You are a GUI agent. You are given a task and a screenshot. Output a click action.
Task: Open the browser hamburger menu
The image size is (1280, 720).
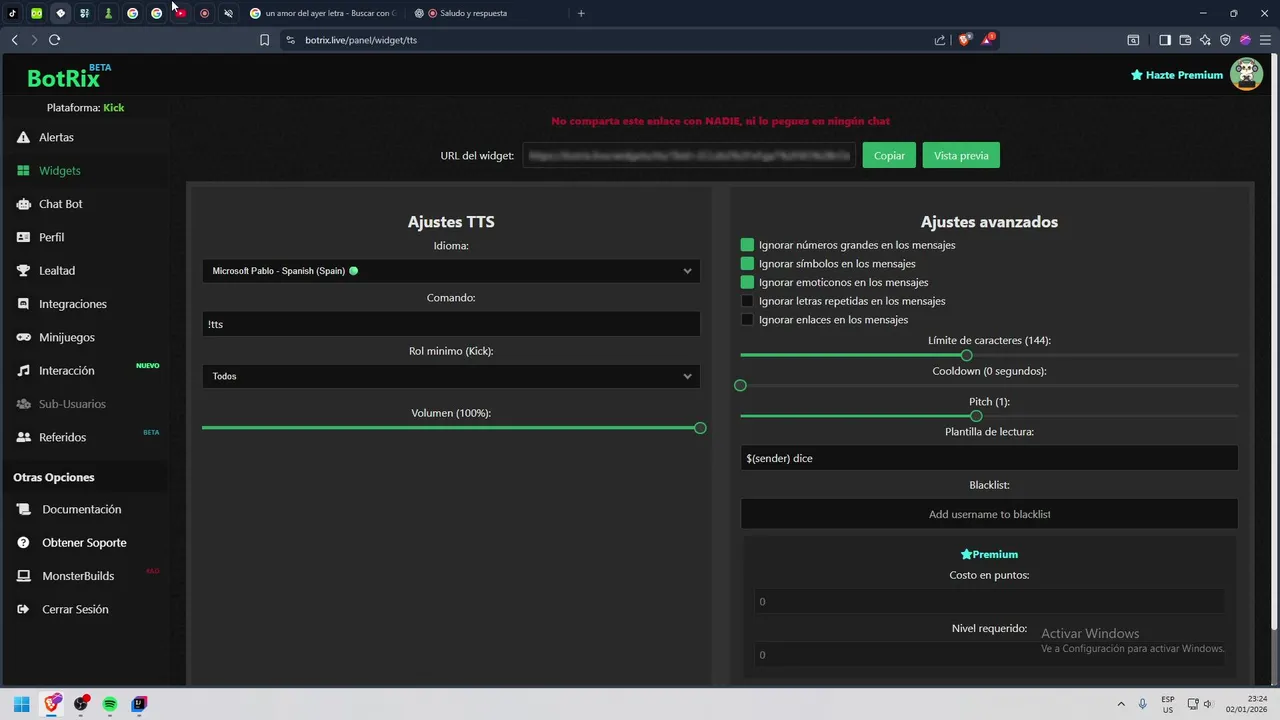(1265, 40)
